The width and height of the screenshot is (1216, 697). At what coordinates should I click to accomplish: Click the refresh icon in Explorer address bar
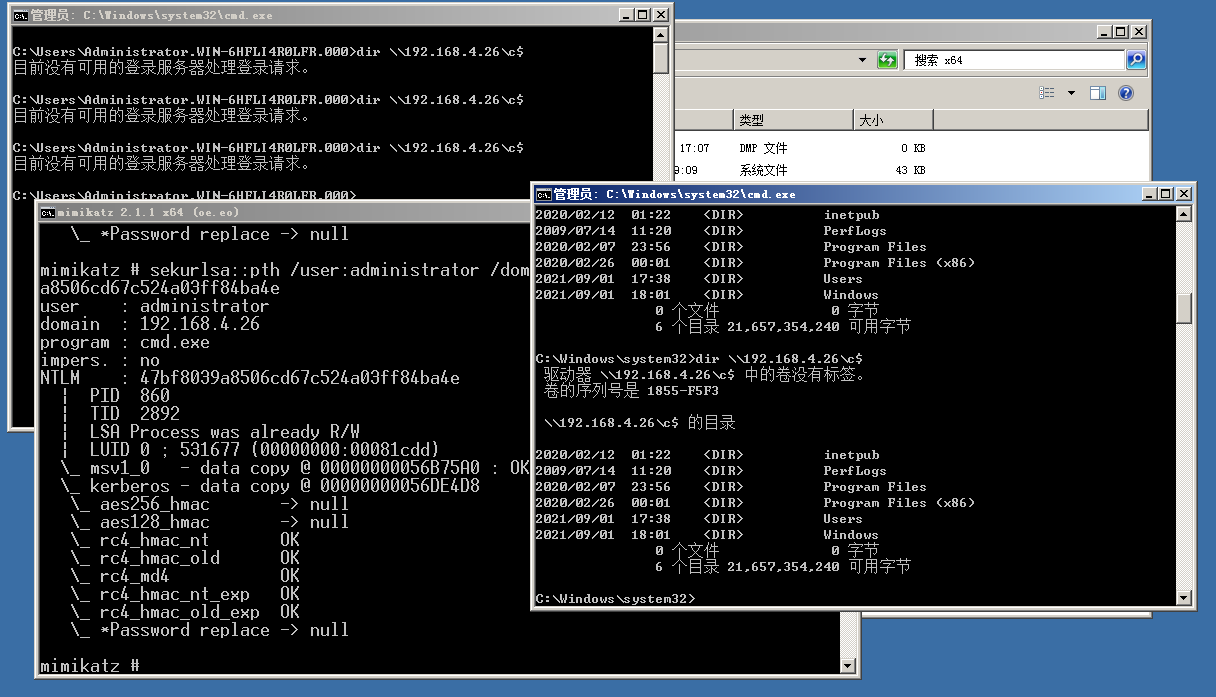887,60
